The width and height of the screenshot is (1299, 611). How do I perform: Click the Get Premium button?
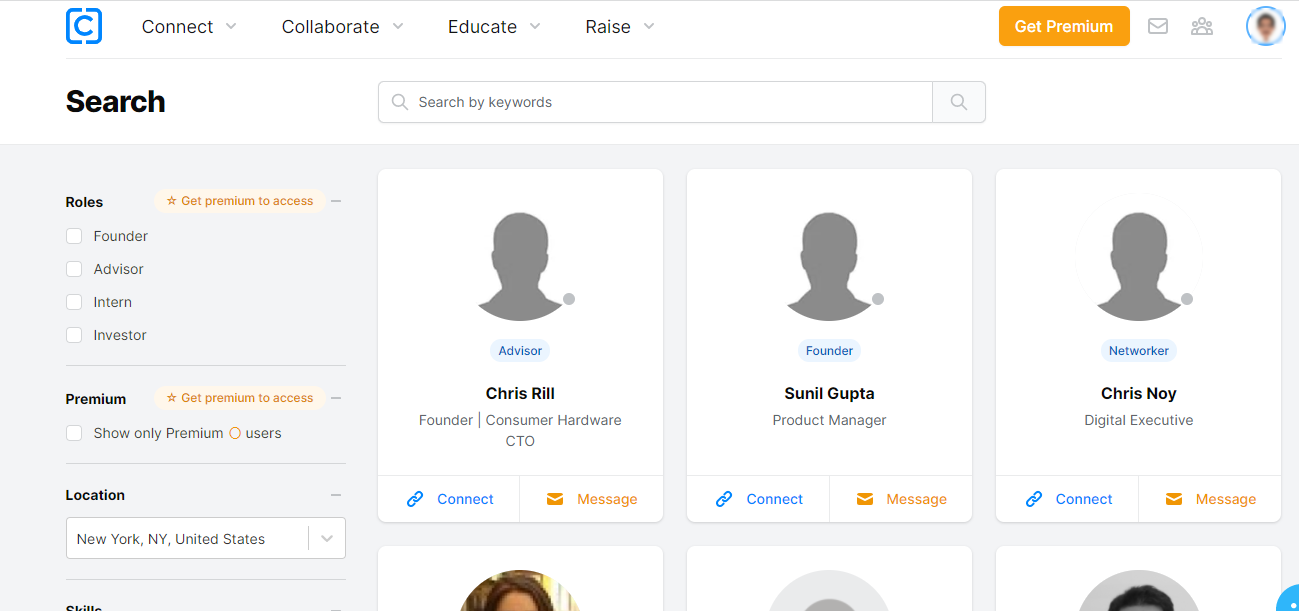(x=1063, y=26)
